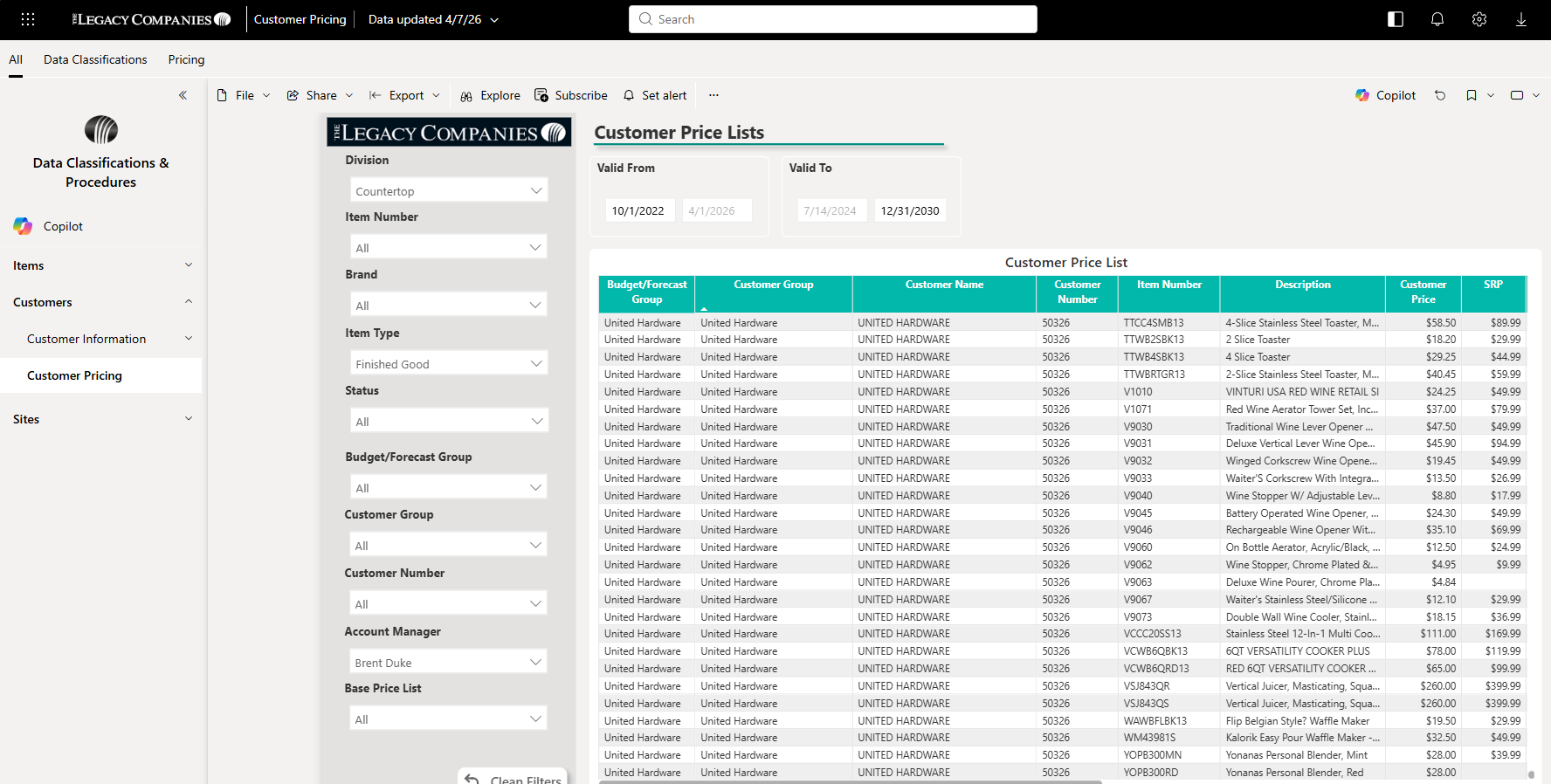1551x784 pixels.
Task: Open the Item Number dropdown
Action: pyautogui.click(x=449, y=247)
